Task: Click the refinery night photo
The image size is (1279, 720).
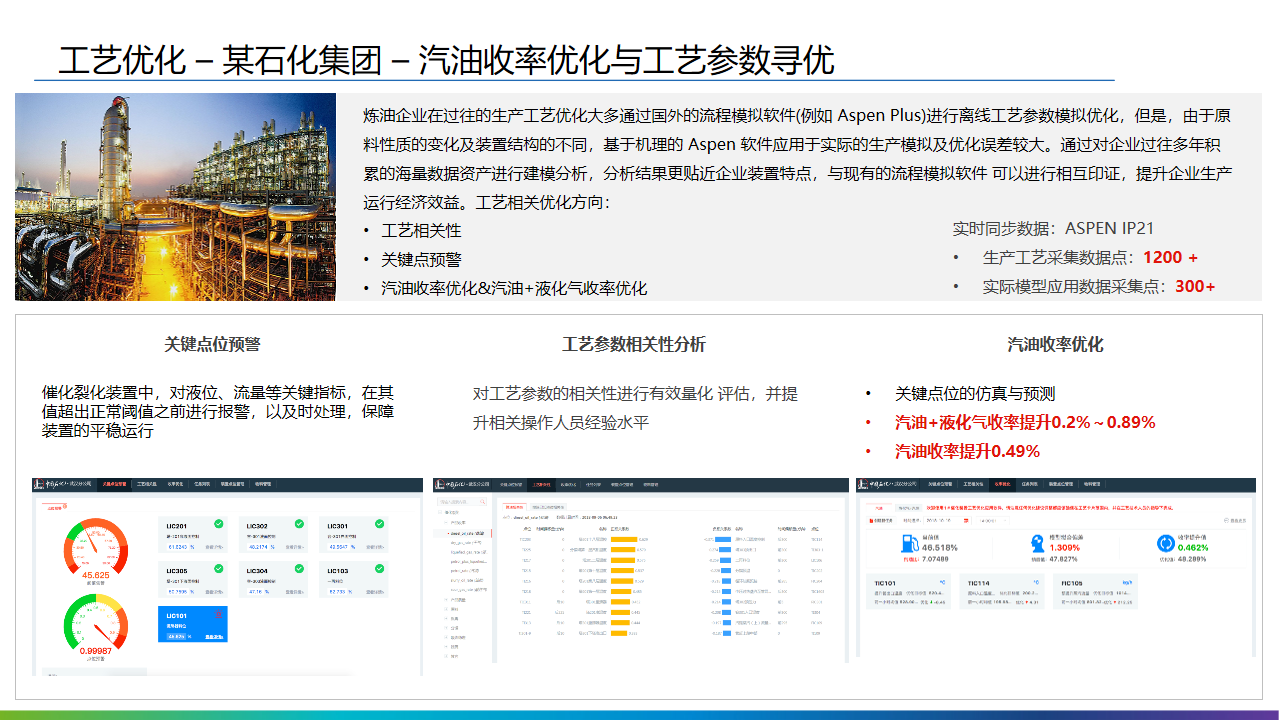Action: tap(176, 197)
